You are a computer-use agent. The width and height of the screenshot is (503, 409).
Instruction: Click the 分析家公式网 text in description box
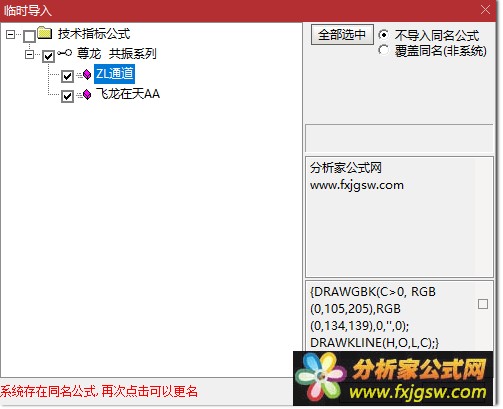[x=346, y=168]
